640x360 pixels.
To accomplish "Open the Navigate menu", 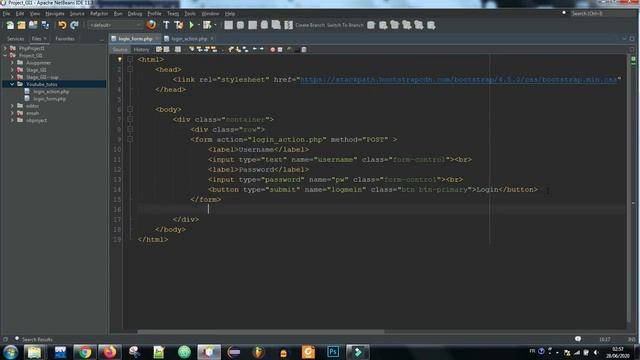I will point(55,13).
